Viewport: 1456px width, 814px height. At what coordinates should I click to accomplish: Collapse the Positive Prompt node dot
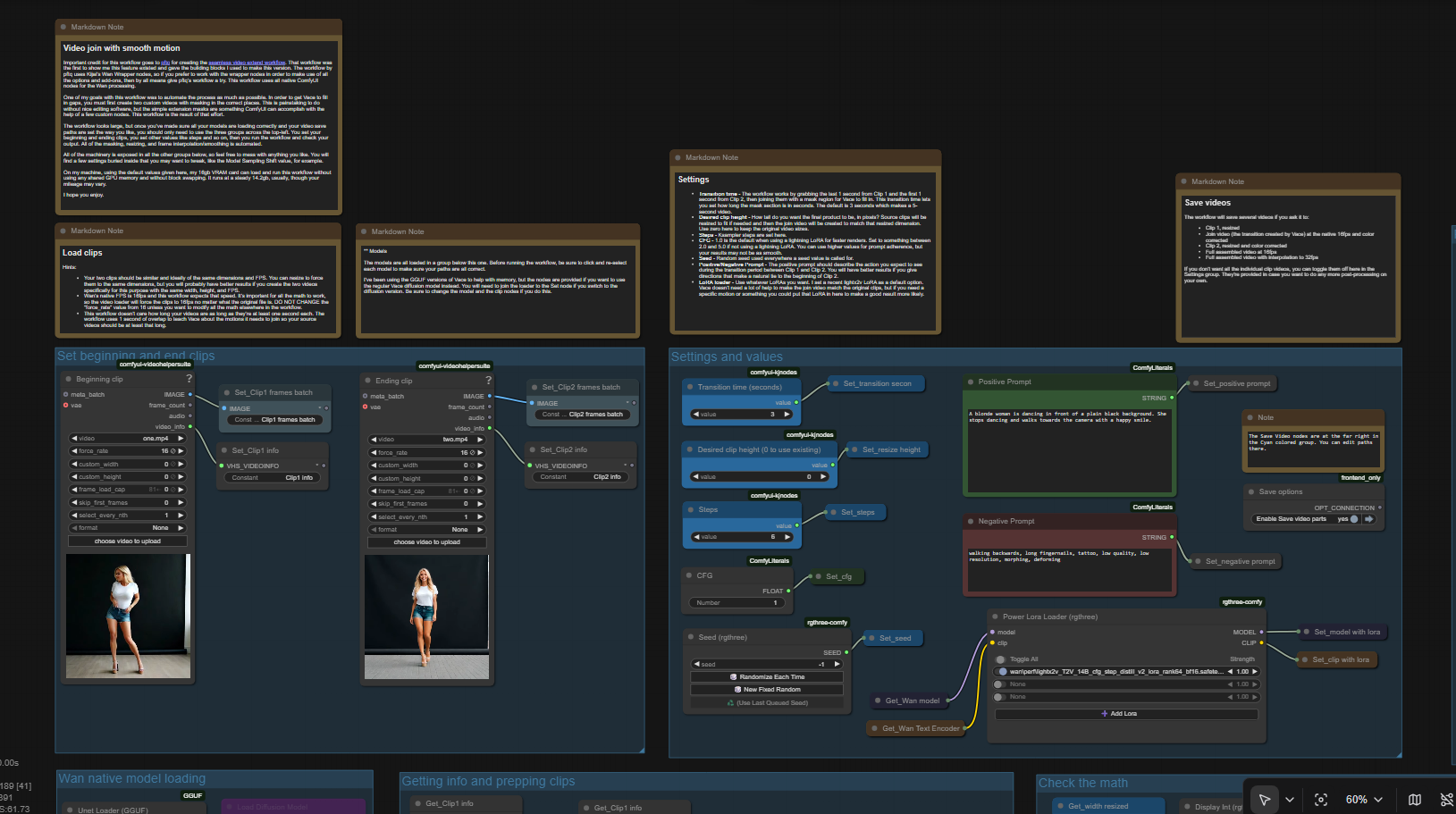tap(971, 382)
